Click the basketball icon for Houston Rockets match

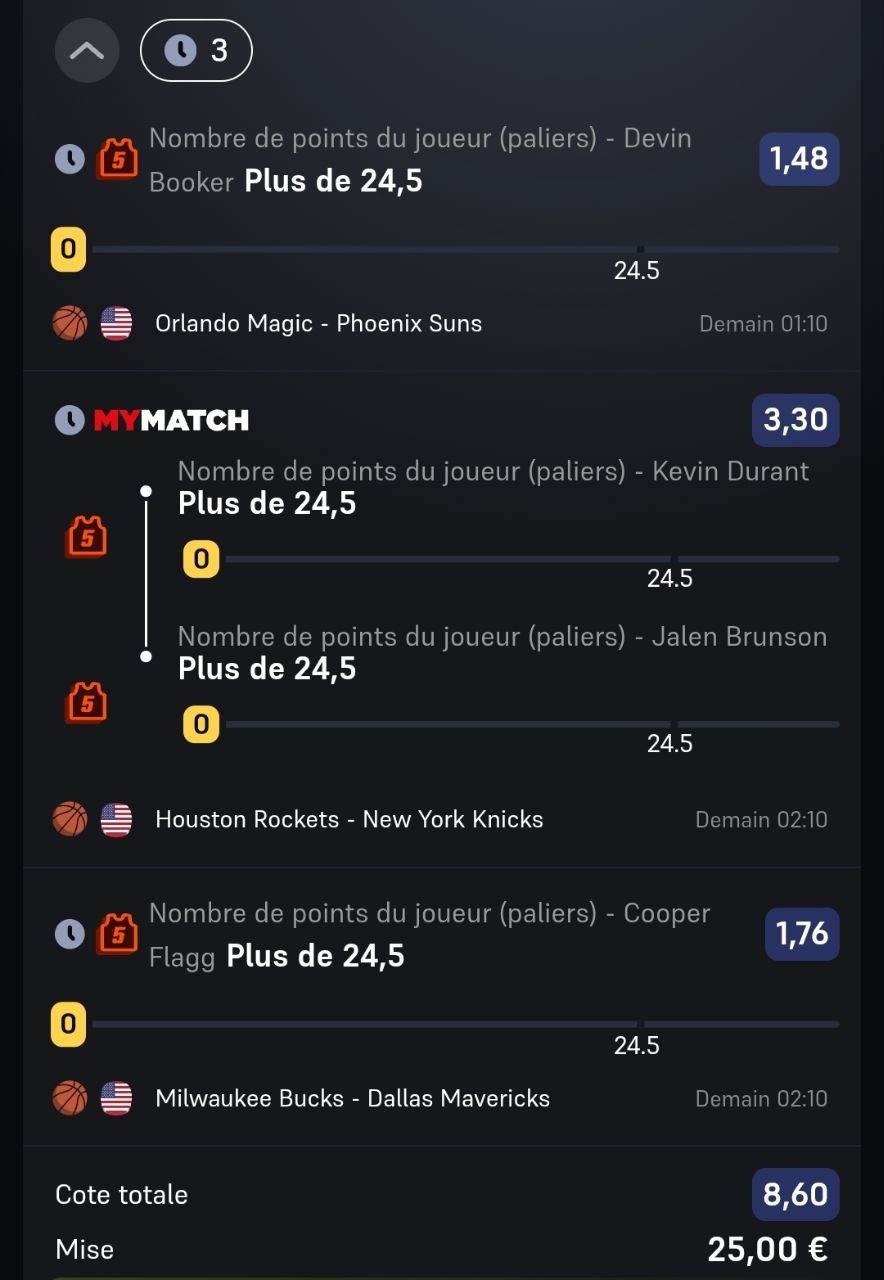click(70, 820)
